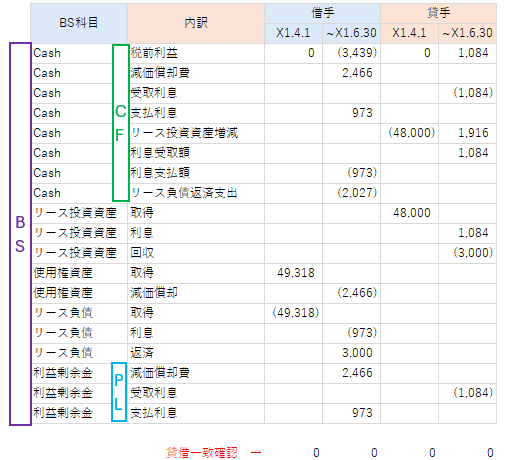Select the 税前利益 cell
Screen dimensions: 506x460
pos(196,53)
